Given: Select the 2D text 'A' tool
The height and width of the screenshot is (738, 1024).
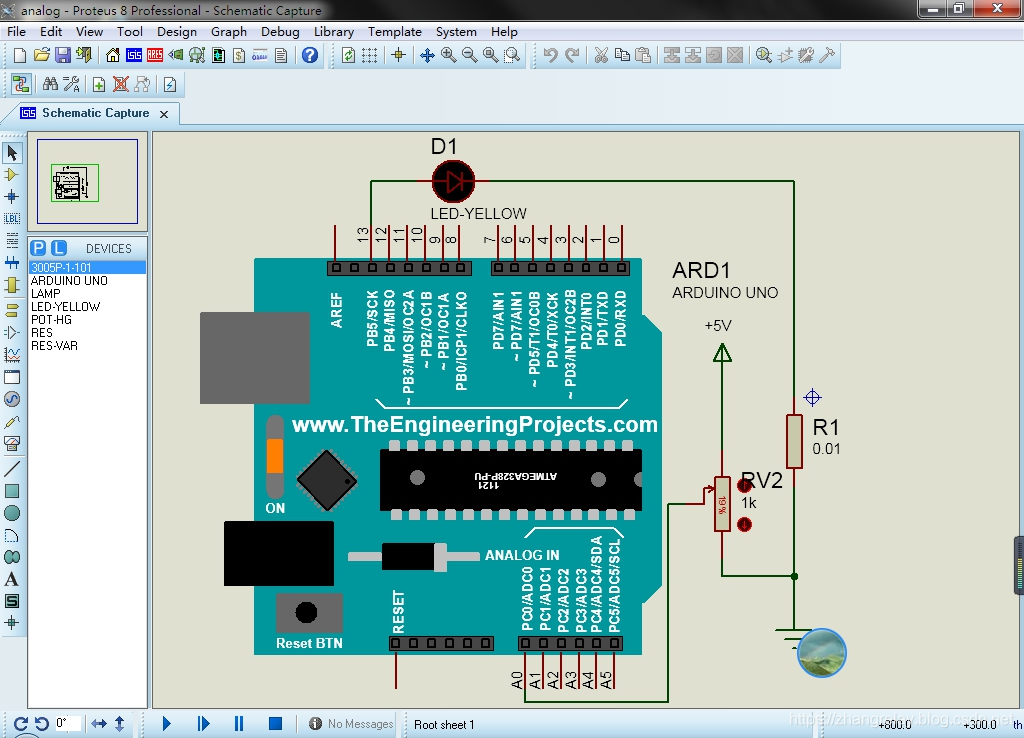Looking at the screenshot, I should pos(12,579).
